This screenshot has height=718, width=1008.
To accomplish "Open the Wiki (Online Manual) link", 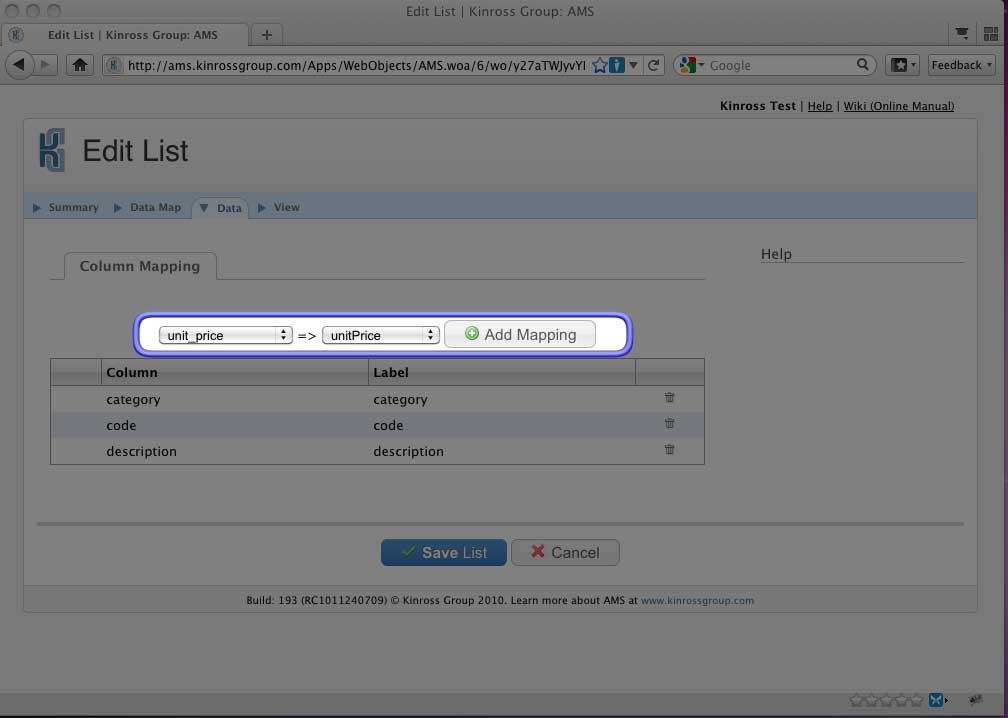I will click(x=898, y=106).
